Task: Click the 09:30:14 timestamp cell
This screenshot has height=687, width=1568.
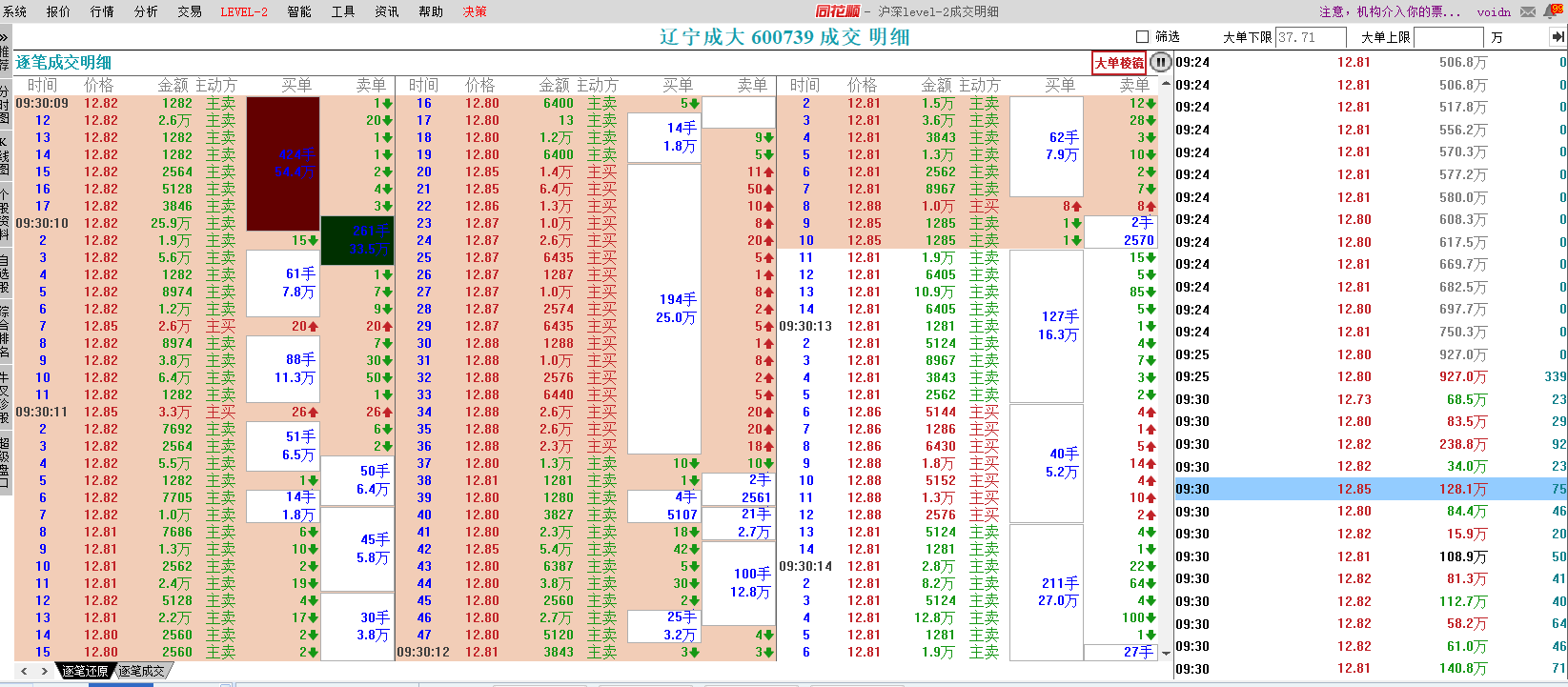Action: (x=805, y=566)
